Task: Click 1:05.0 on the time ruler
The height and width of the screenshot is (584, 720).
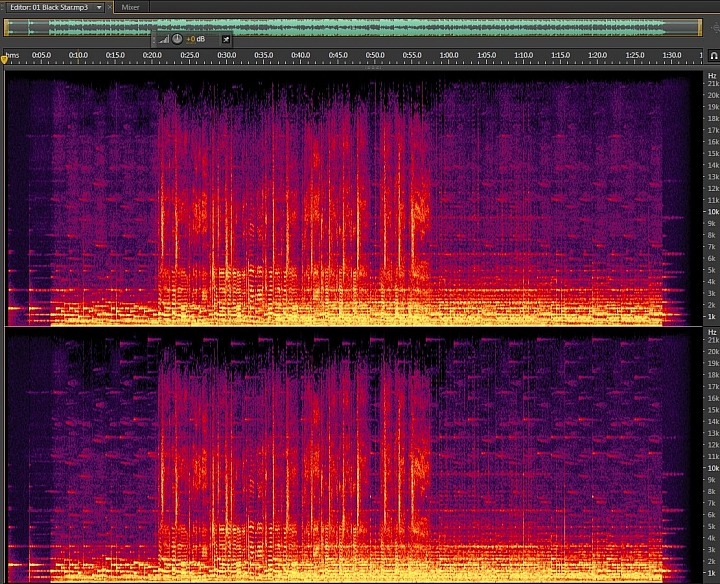Action: click(487, 55)
